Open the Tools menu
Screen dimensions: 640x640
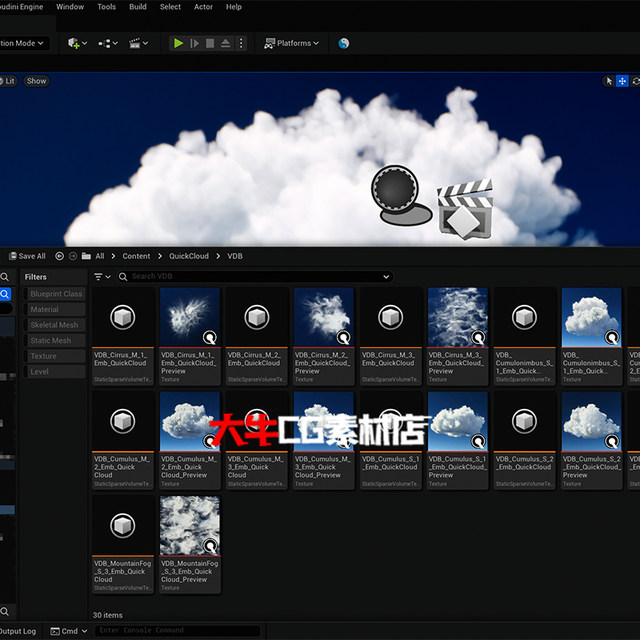pyautogui.click(x=107, y=7)
